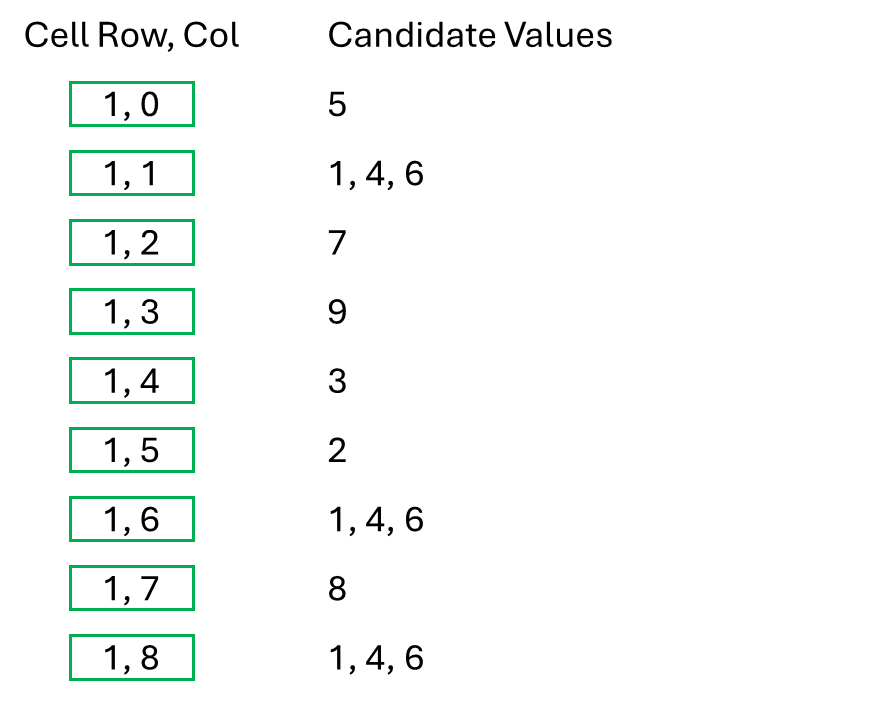
Task: Click candidates 1, 4, 6 beside cell 1, 6
Action: click(376, 520)
